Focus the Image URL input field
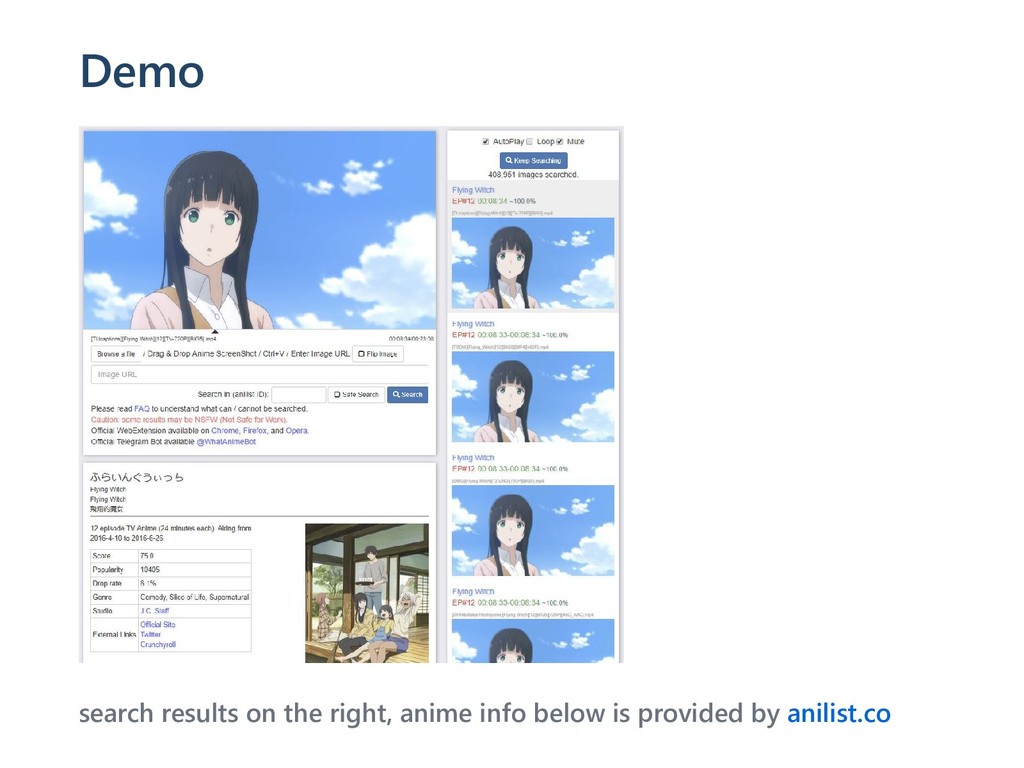Screen dimensions: 1024x768 click(x=259, y=374)
